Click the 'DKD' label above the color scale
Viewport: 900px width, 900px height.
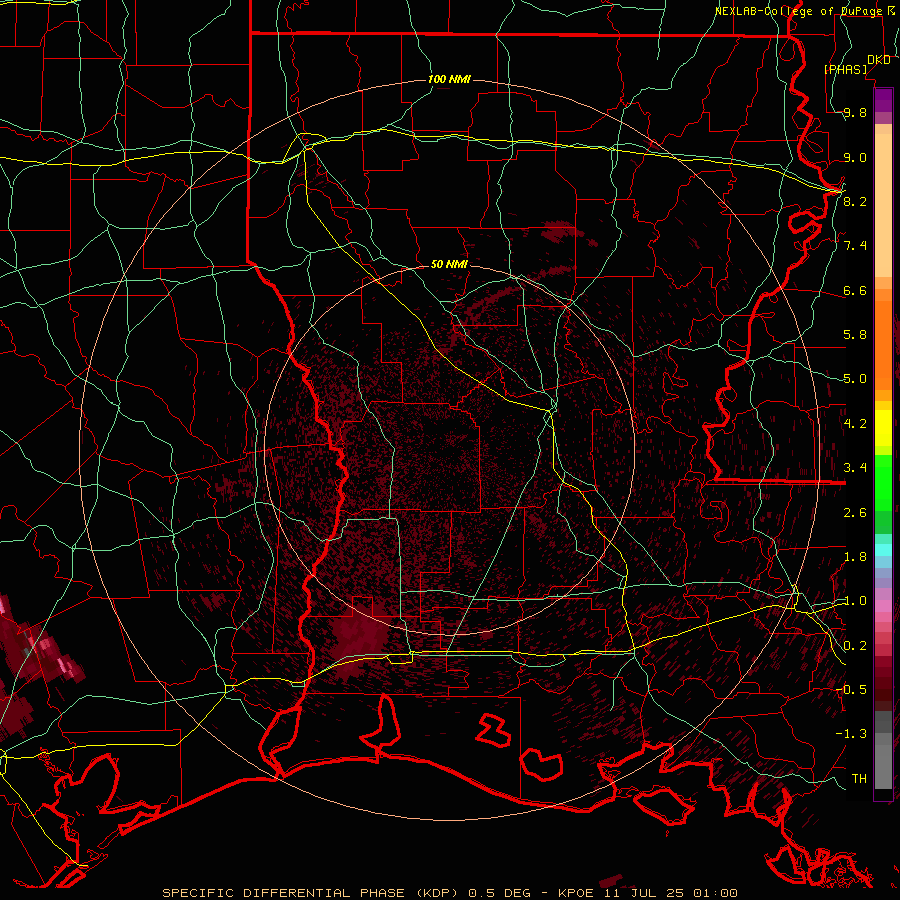878,60
